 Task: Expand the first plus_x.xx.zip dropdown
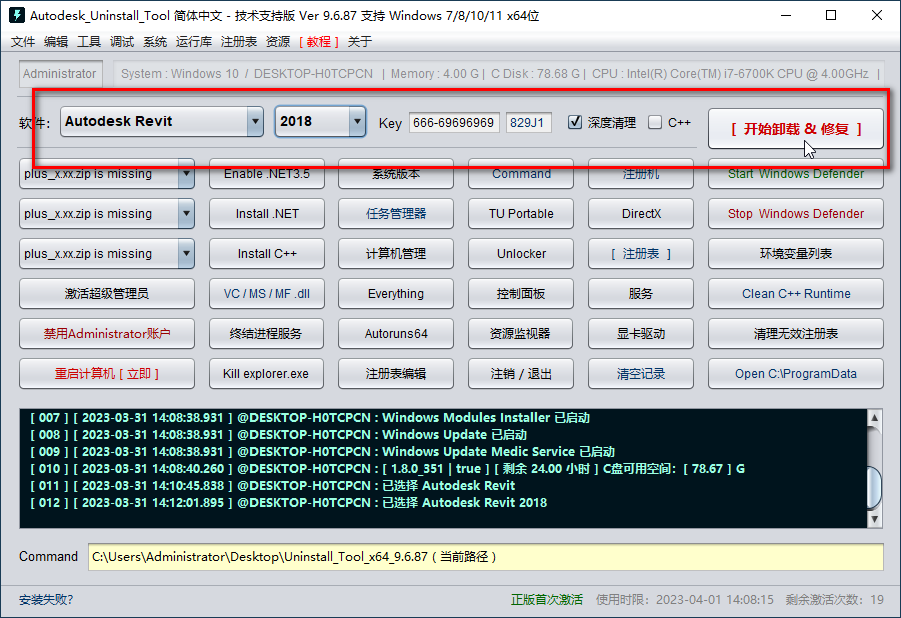click(x=186, y=174)
